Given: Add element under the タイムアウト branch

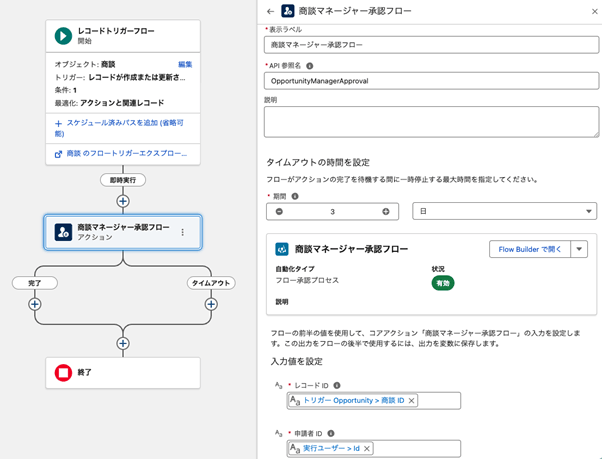Looking at the screenshot, I should pos(212,304).
